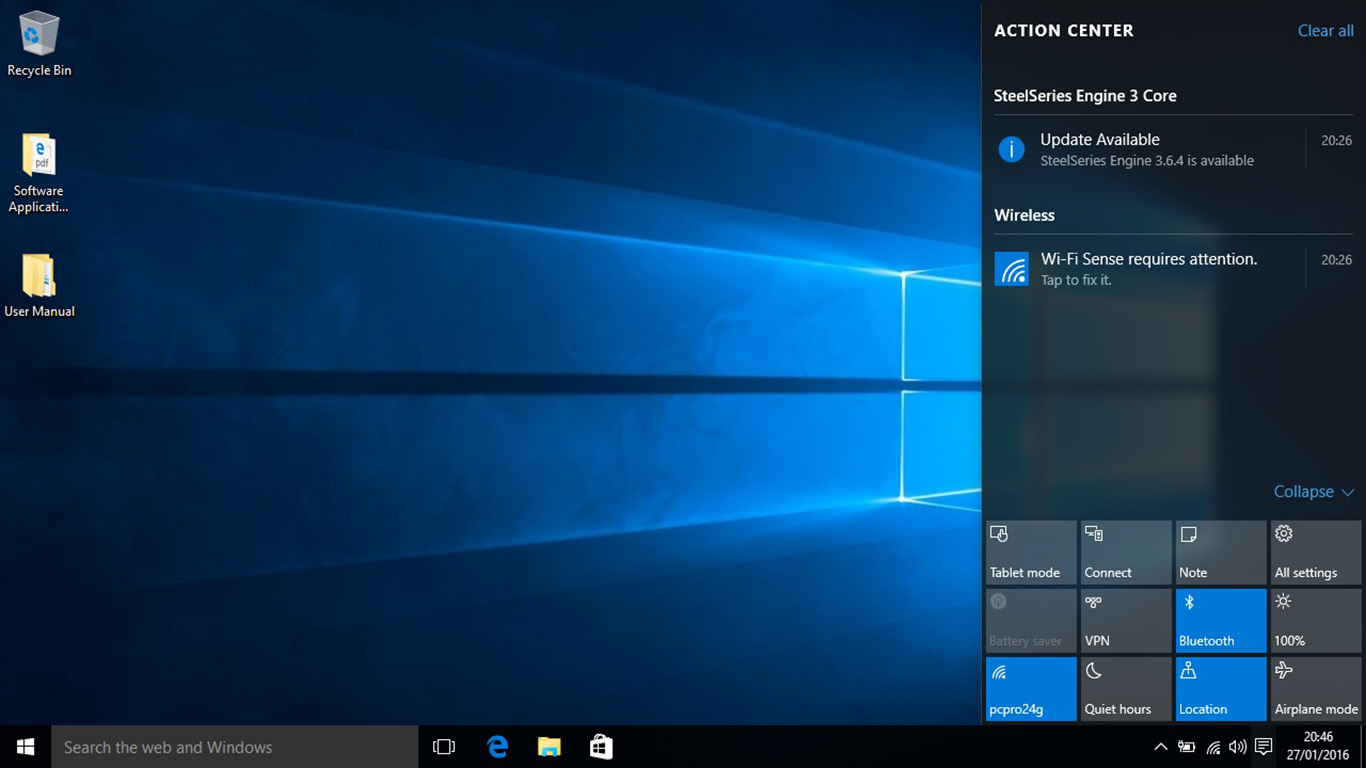
Task: Select the Wi-Fi Sense requires attention notification
Action: 1148,269
